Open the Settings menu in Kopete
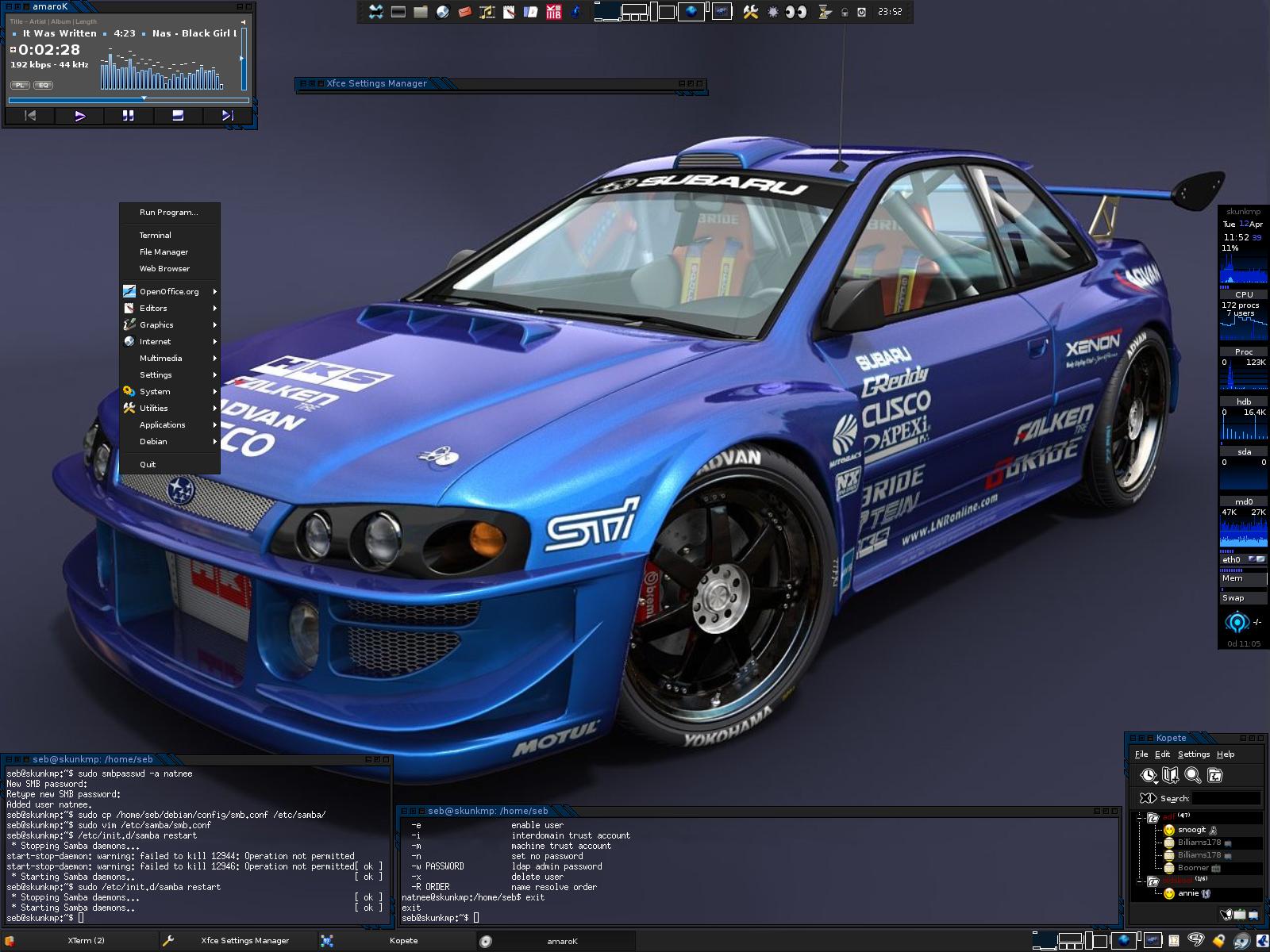 pos(1193,754)
